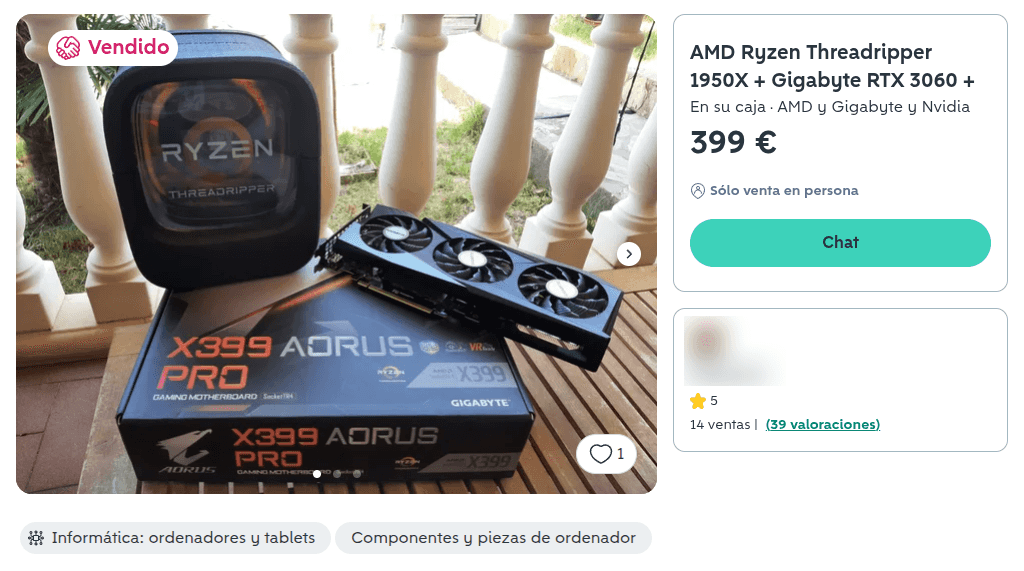Favorite the listing with heart icon
The height and width of the screenshot is (571, 1024).
(x=606, y=453)
